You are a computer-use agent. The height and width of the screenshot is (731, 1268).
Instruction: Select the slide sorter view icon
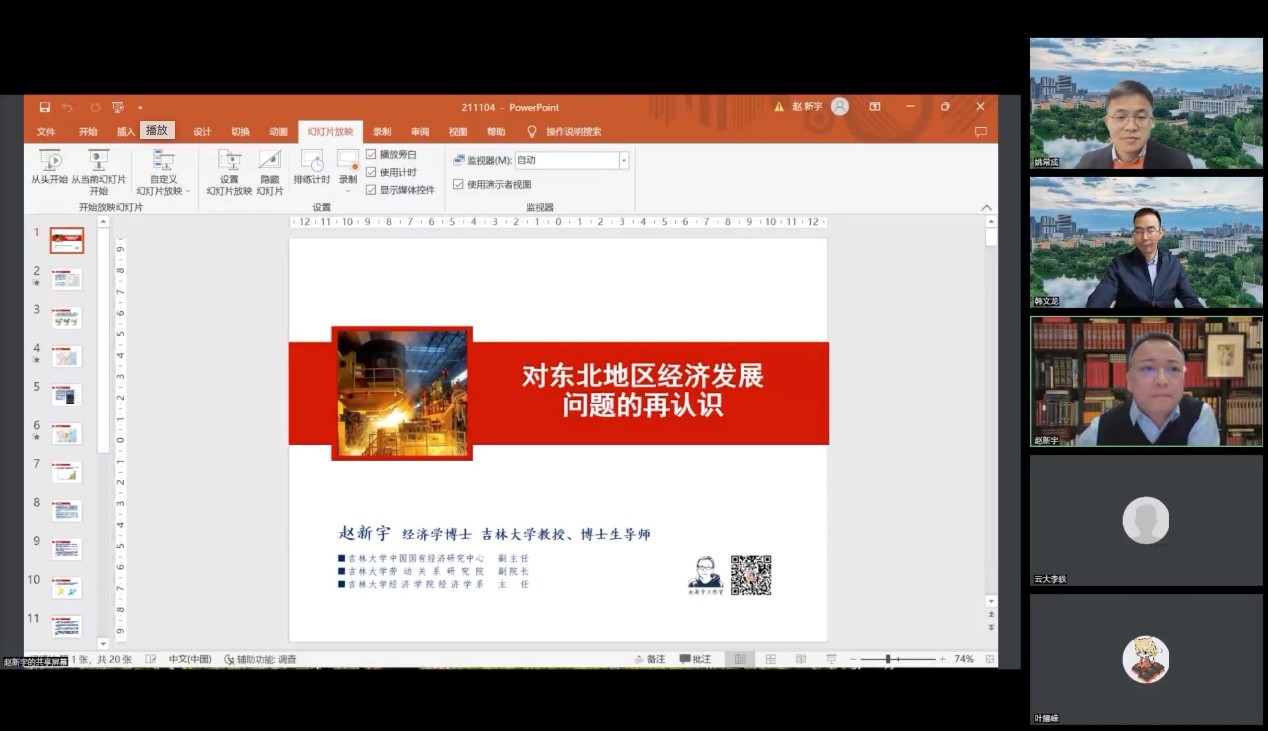tap(769, 659)
